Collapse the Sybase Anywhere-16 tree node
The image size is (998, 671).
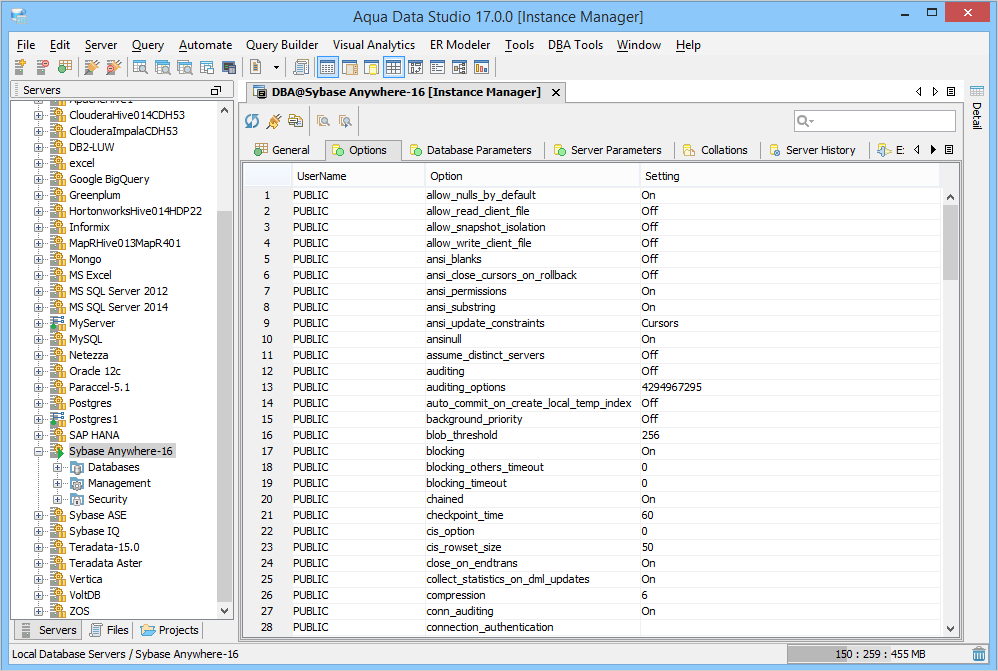39,451
